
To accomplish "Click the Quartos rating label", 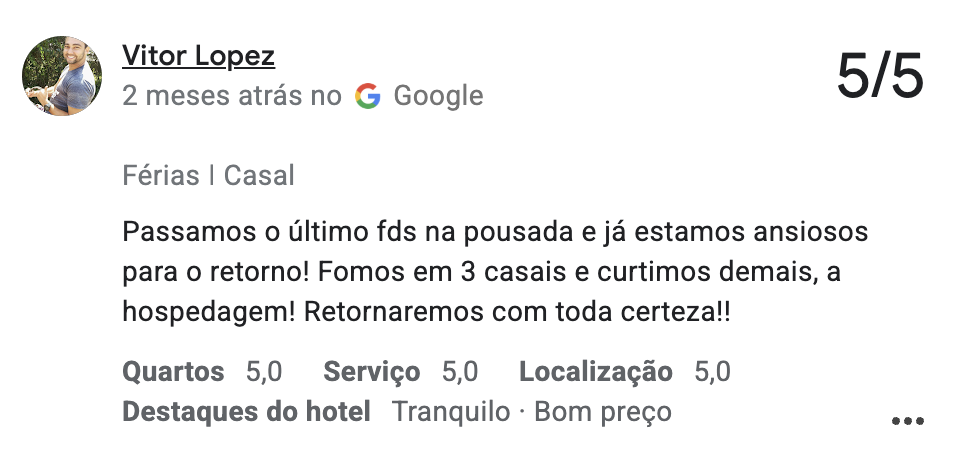I will (x=173, y=373).
